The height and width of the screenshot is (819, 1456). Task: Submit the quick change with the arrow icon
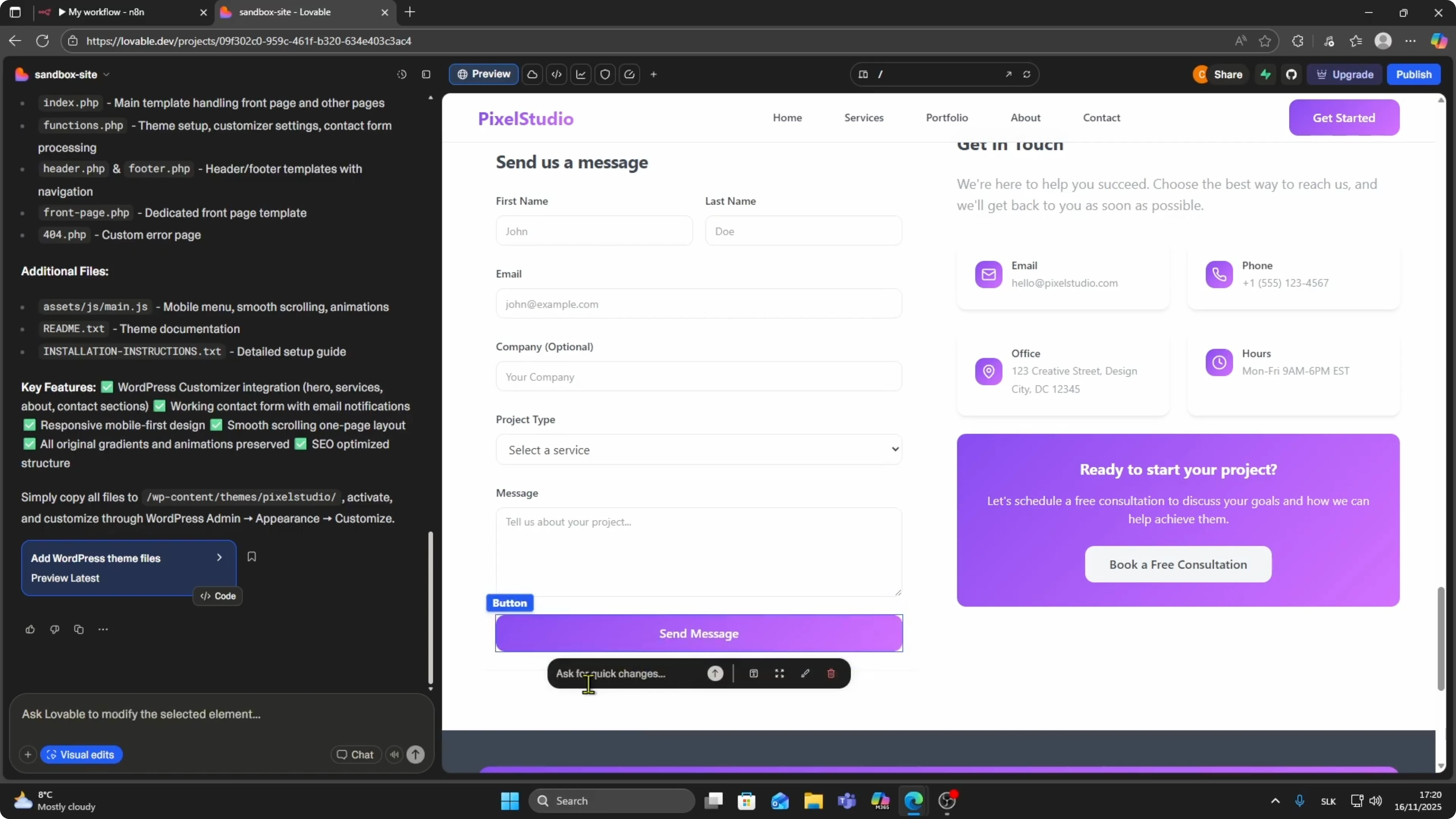coord(715,673)
